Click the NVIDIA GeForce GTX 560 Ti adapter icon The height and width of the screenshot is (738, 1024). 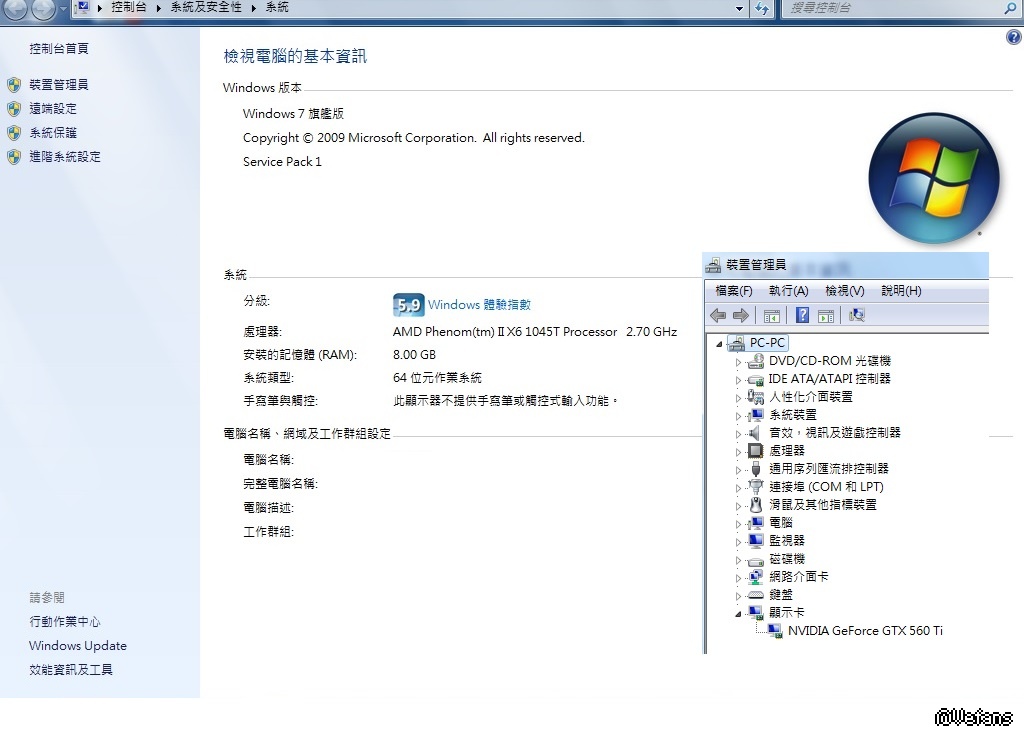775,631
